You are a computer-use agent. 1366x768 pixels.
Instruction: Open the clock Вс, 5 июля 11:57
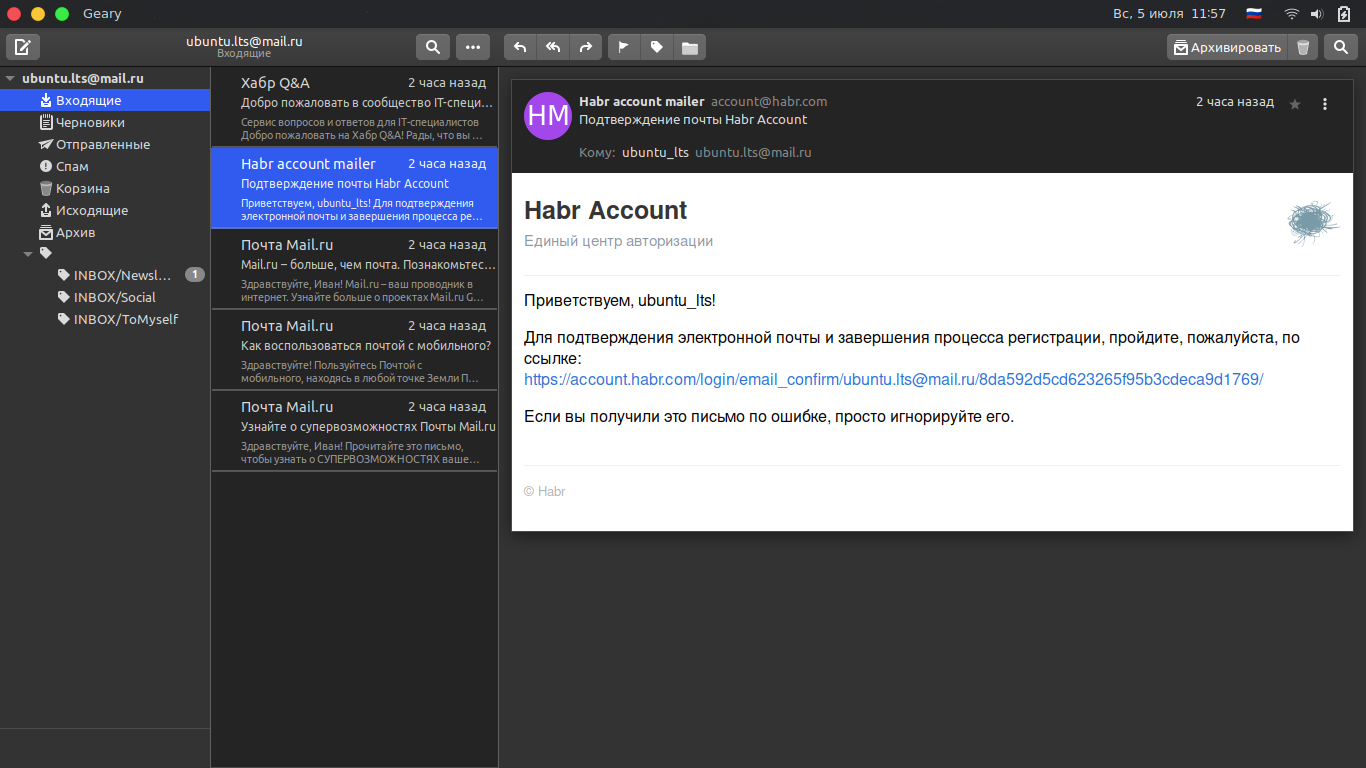[x=1169, y=14]
